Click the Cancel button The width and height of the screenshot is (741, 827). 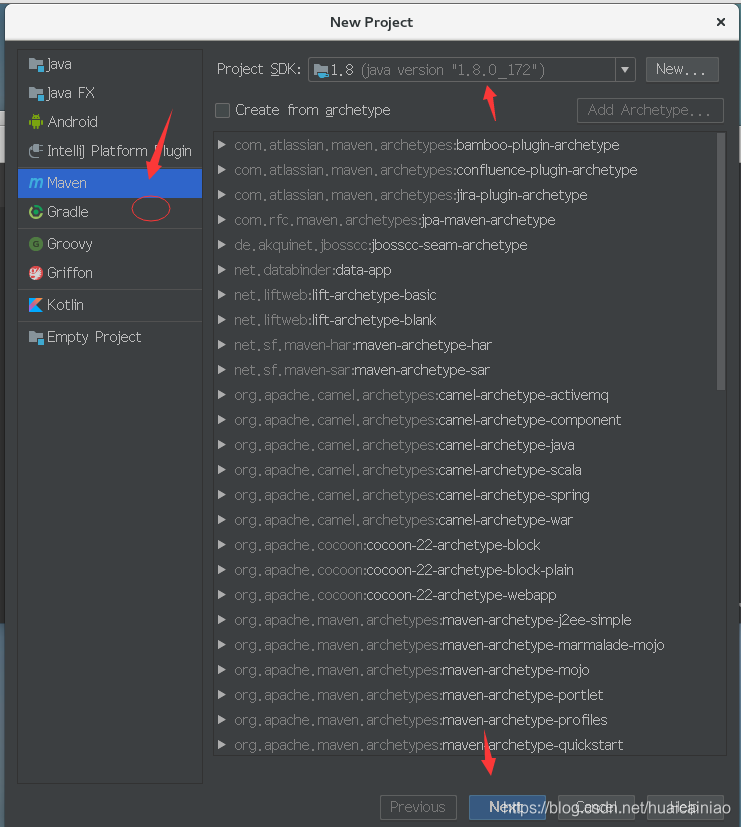596,807
